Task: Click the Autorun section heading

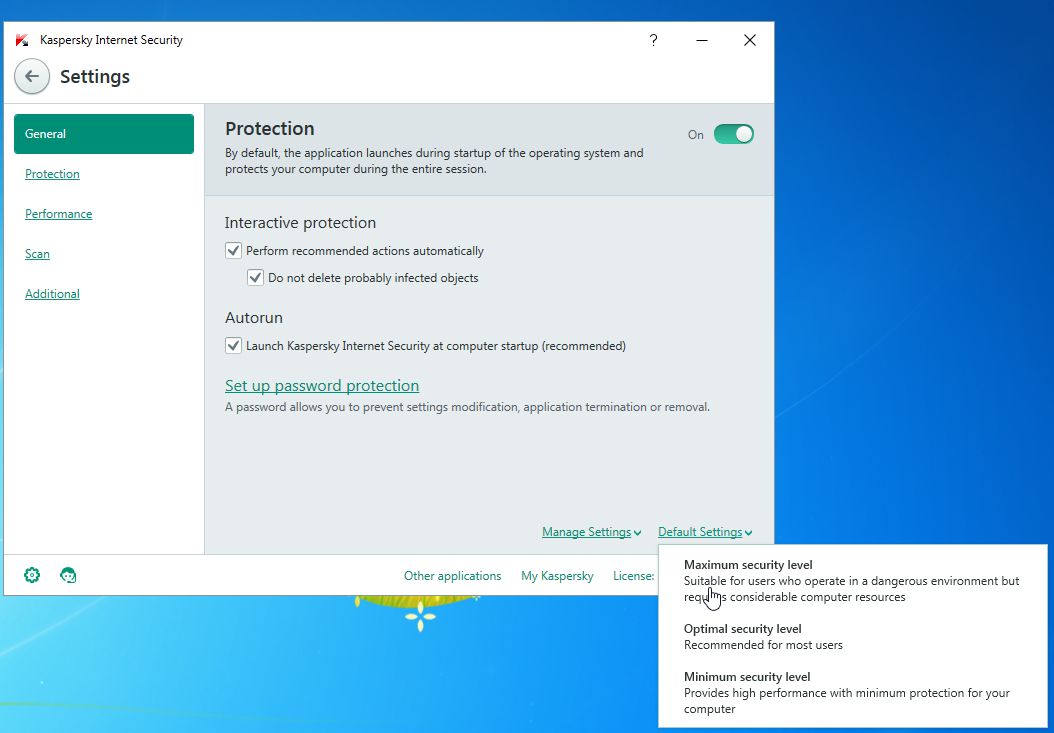Action: point(253,317)
